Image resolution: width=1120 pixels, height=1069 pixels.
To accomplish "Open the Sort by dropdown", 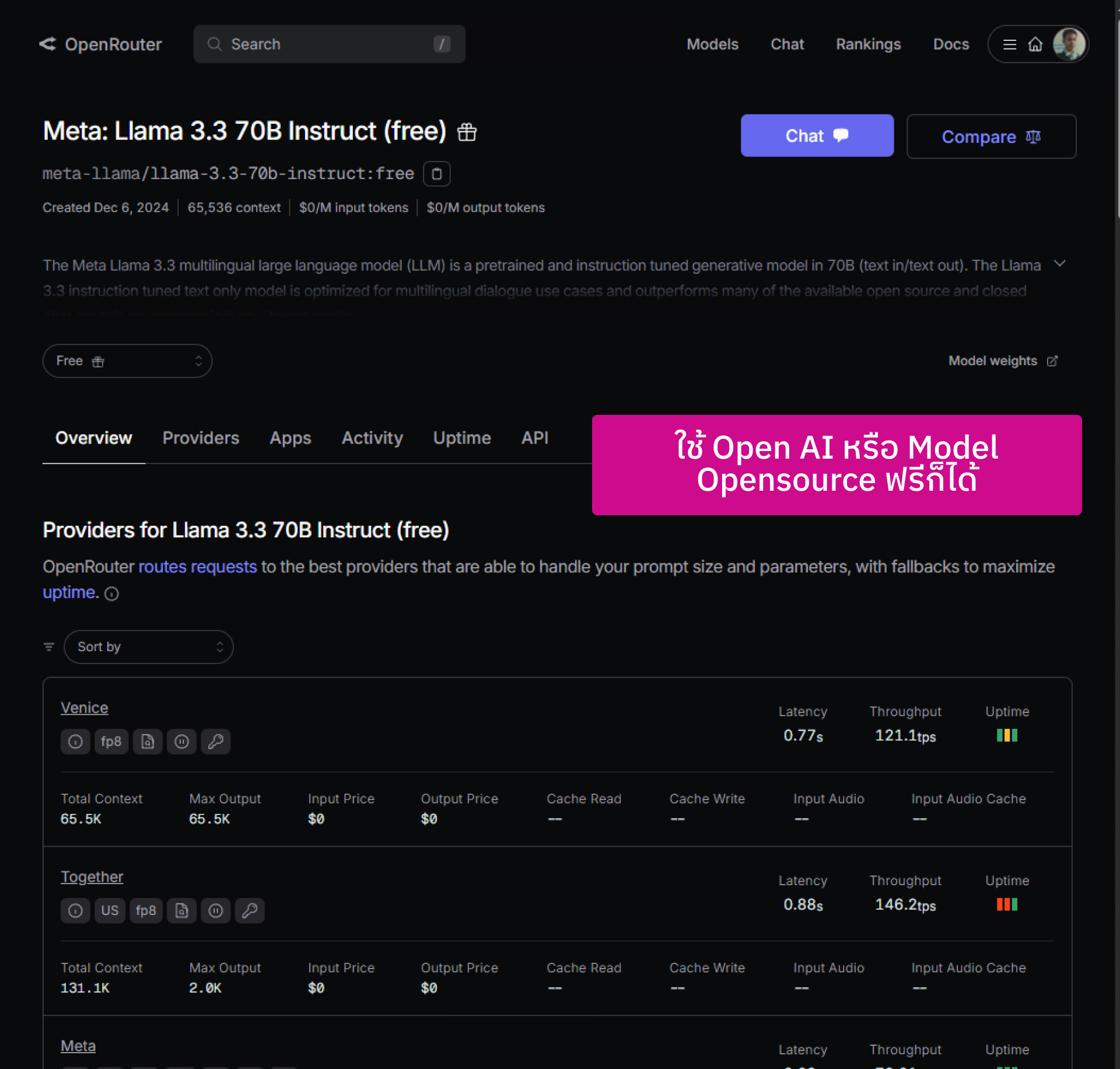I will [149, 647].
